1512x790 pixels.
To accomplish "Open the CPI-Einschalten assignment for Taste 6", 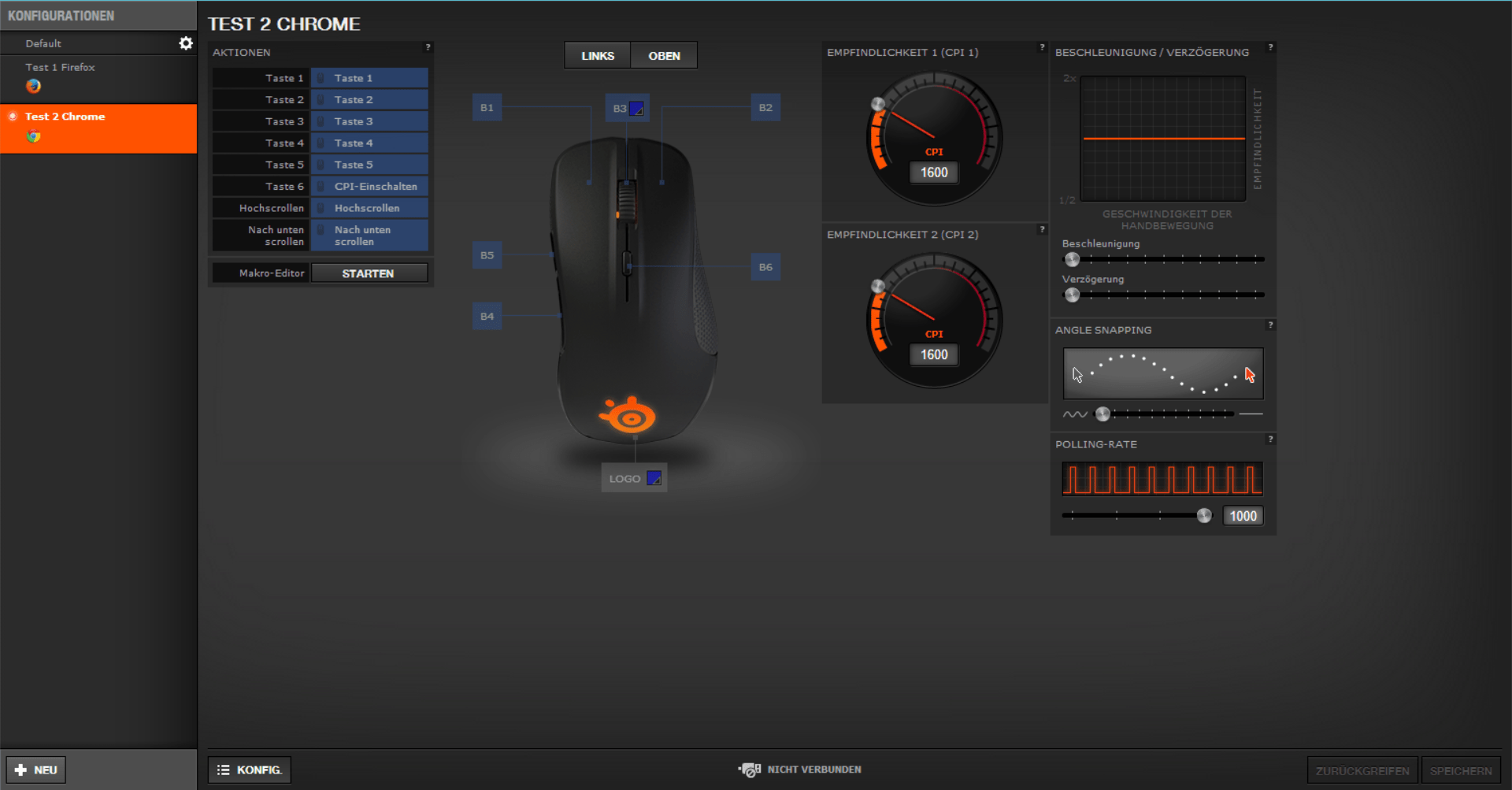I will pyautogui.click(x=369, y=186).
